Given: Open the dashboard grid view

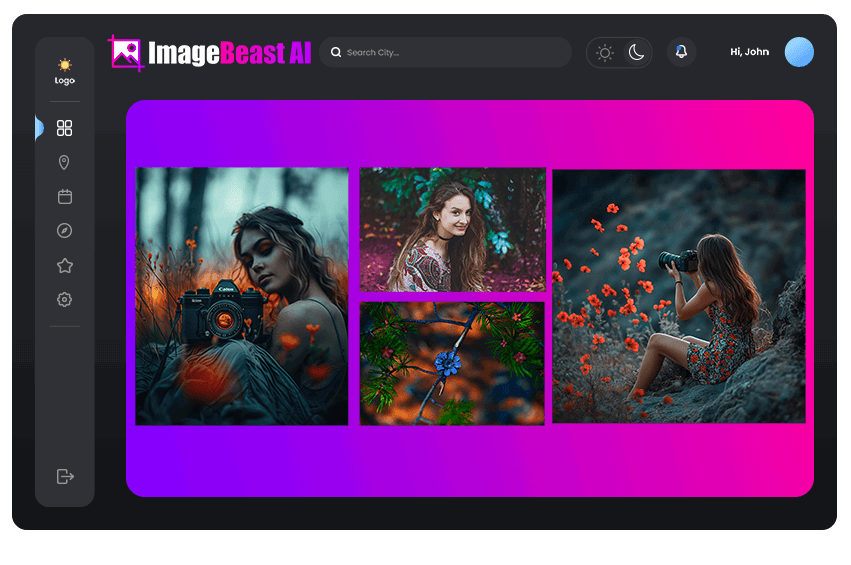Looking at the screenshot, I should 65,128.
